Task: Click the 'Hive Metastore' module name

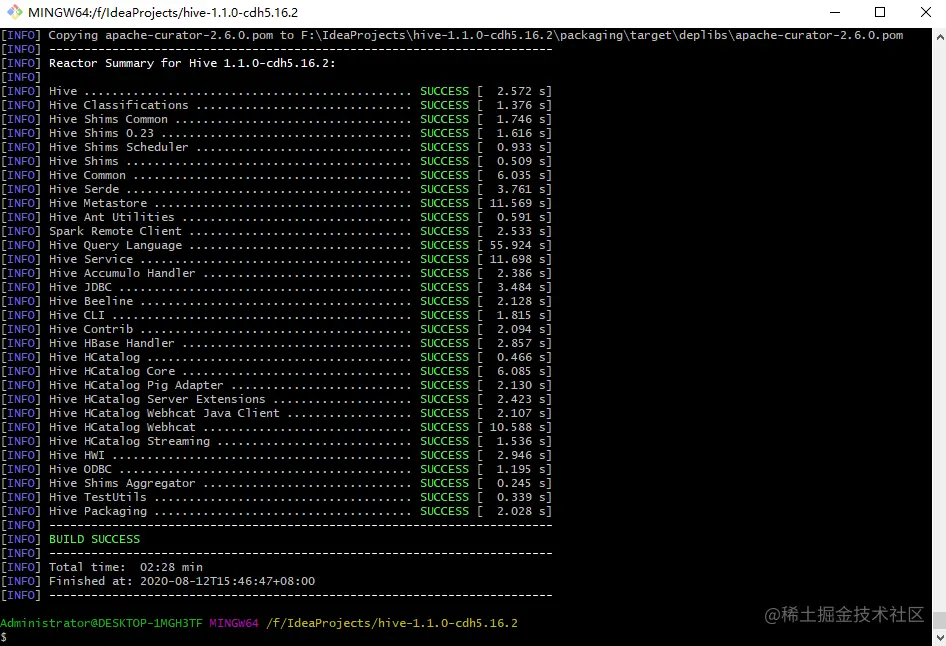Action: point(98,203)
